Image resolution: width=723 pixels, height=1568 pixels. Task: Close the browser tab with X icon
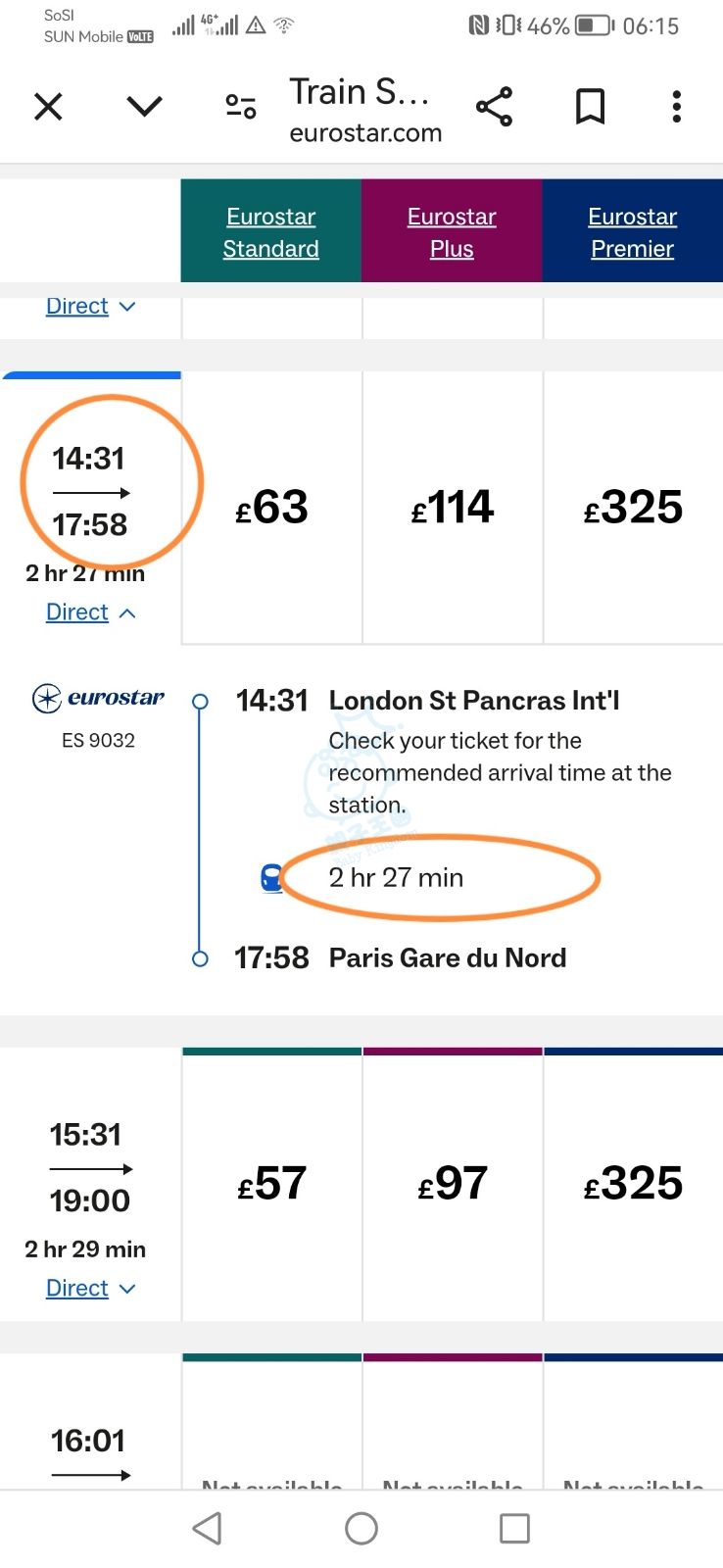[48, 106]
